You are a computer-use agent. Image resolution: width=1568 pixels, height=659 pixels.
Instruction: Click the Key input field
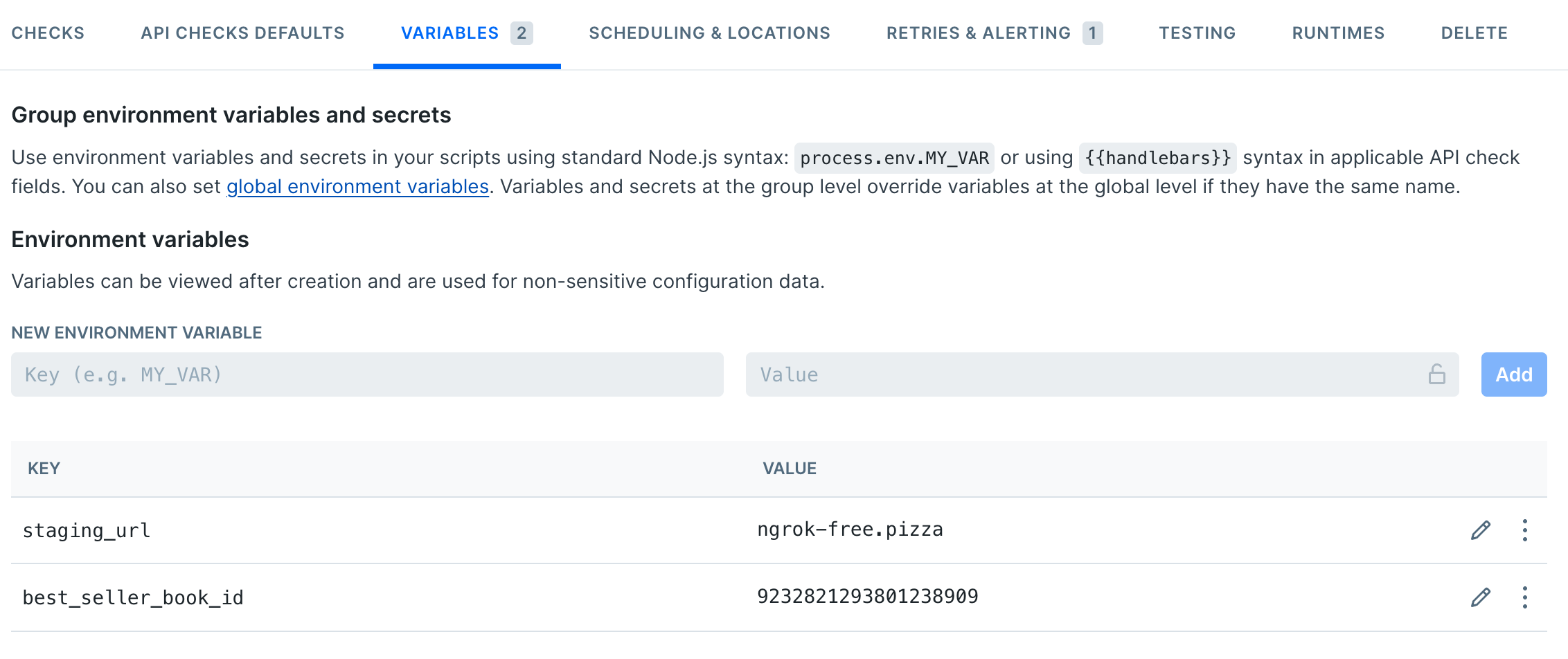click(x=367, y=374)
